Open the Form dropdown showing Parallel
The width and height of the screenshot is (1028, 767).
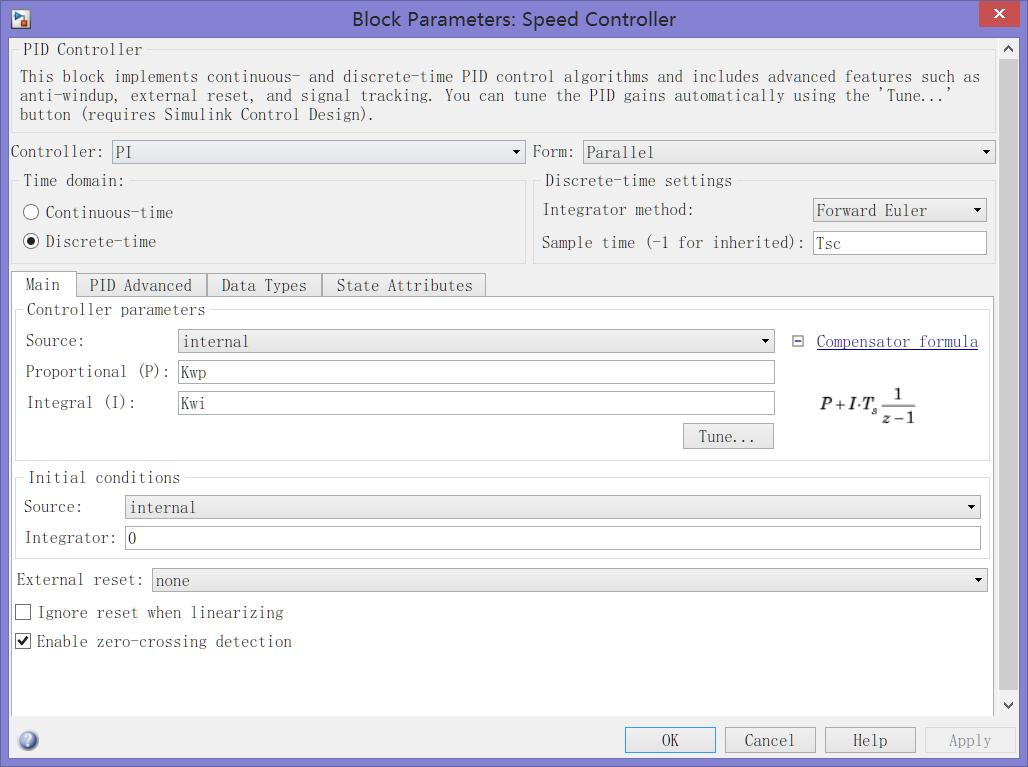click(x=789, y=152)
